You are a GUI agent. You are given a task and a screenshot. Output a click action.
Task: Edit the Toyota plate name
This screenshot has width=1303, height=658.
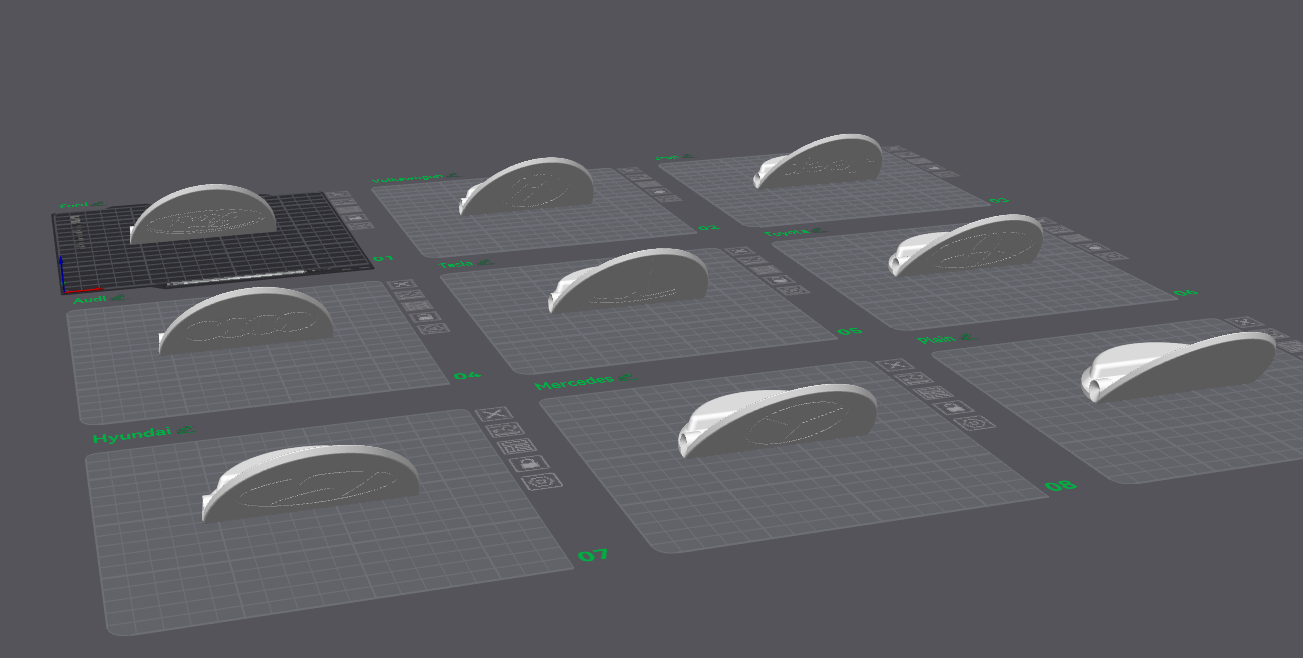[819, 232]
